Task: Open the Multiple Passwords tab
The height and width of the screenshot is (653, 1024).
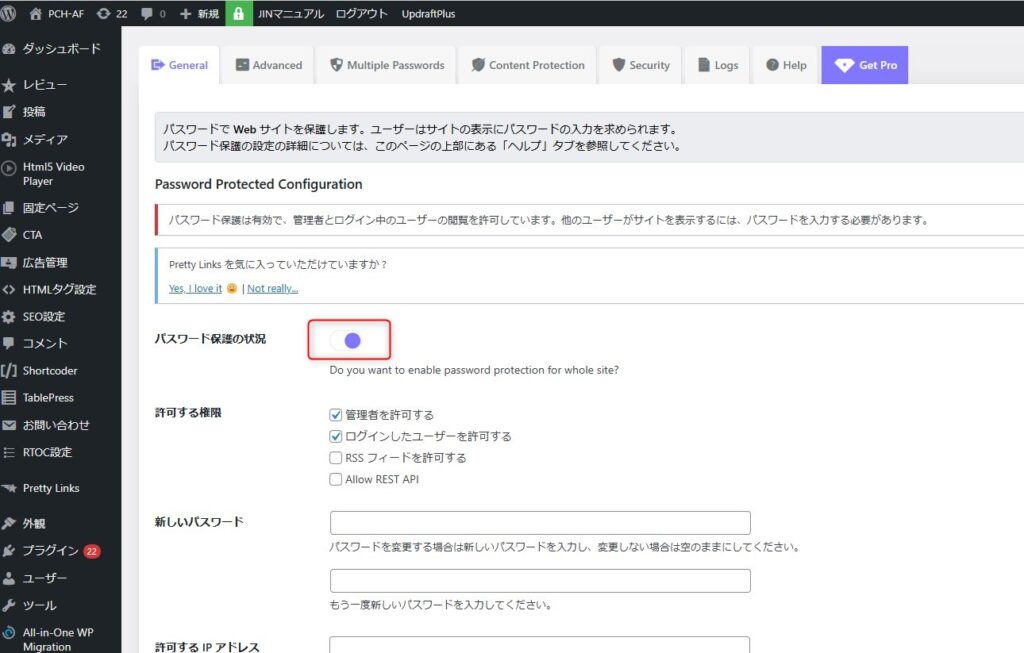Action: tap(386, 65)
